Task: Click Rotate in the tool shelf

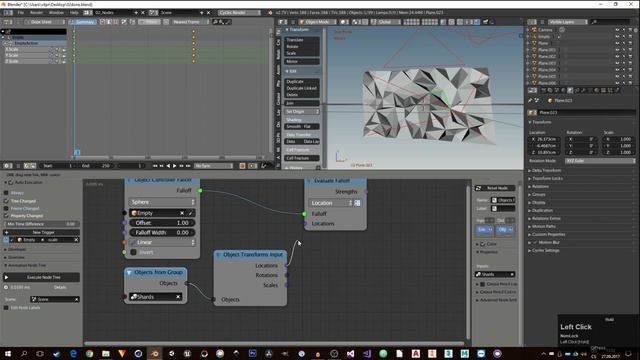Action: (302, 47)
